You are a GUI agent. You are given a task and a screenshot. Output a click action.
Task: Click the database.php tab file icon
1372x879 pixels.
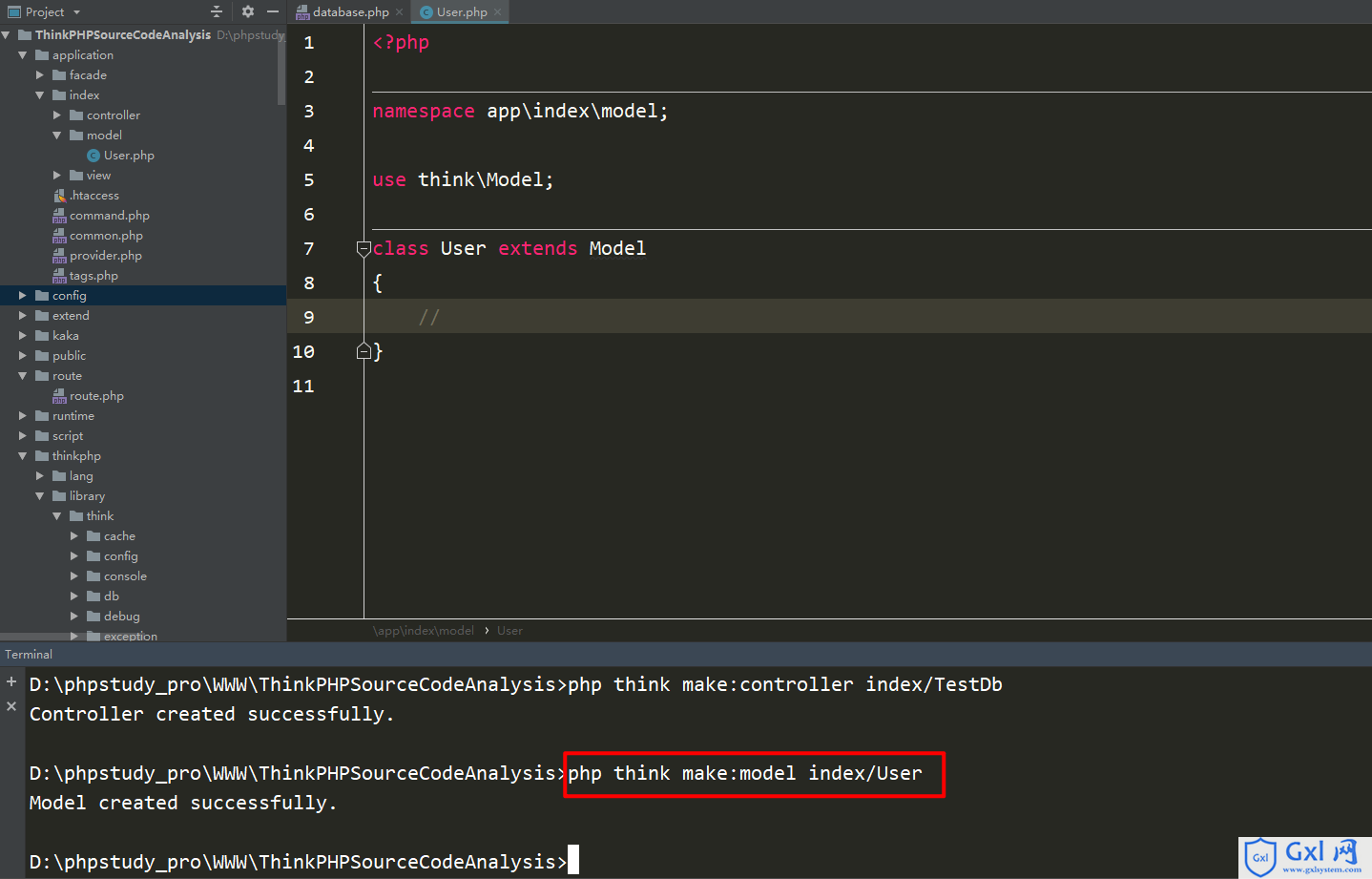click(302, 12)
